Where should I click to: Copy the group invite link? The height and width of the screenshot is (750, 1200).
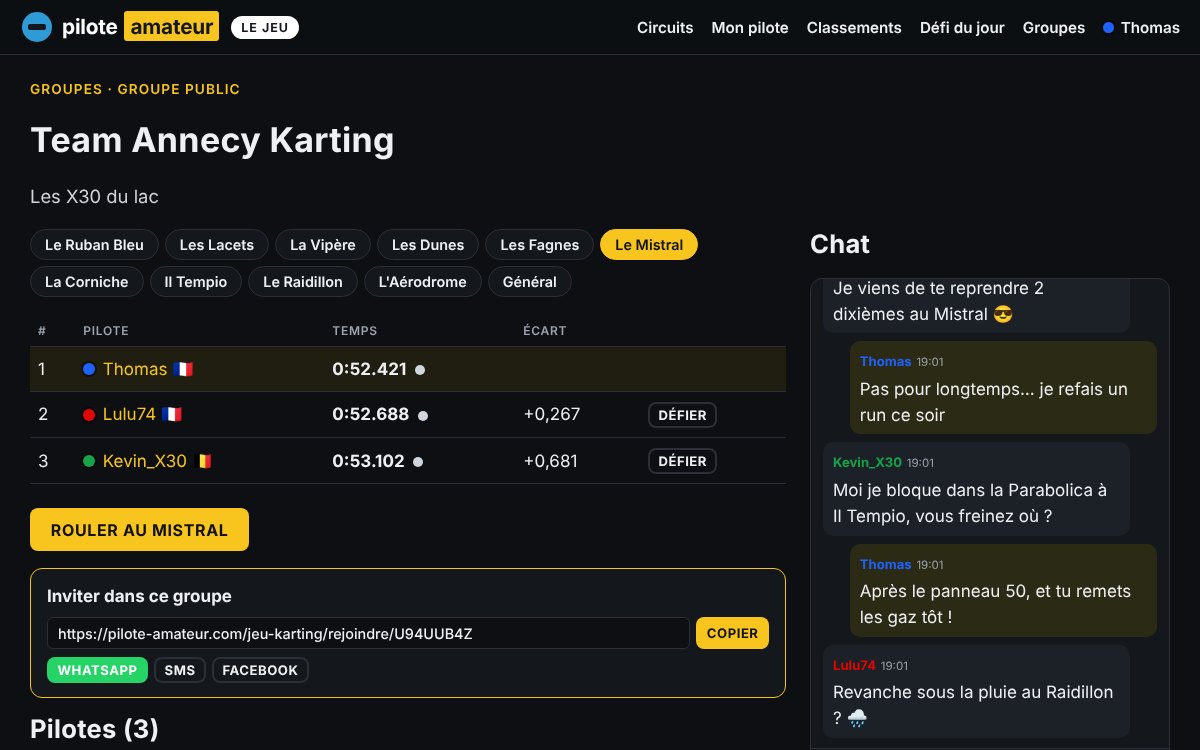click(x=733, y=633)
